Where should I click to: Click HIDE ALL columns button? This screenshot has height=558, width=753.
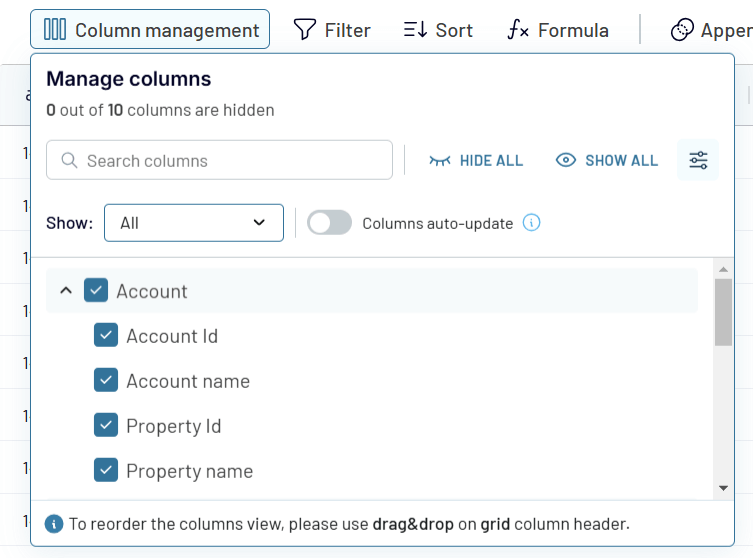476,160
